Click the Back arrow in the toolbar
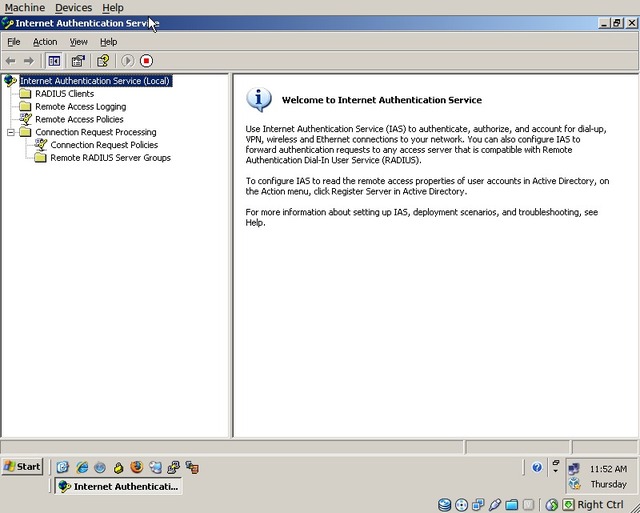The image size is (640, 513). [11, 61]
